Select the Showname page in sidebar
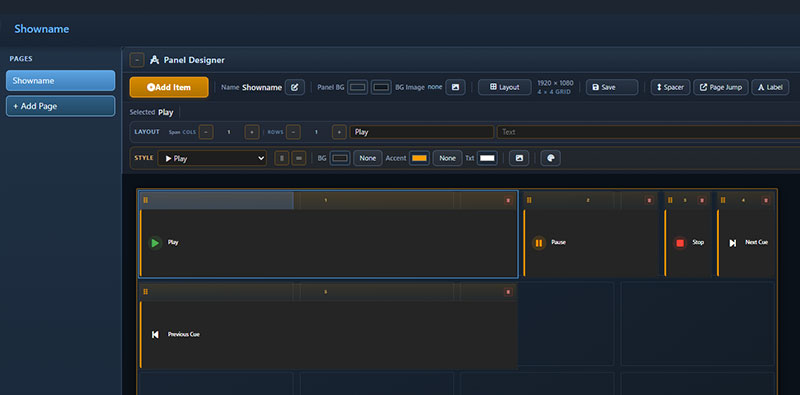The height and width of the screenshot is (395, 800). pyautogui.click(x=61, y=81)
